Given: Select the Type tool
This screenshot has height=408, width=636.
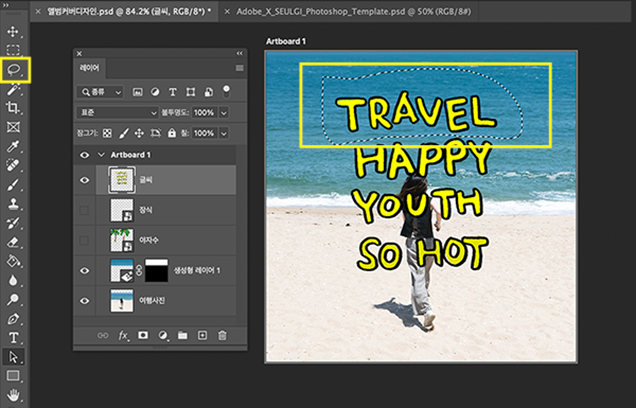Looking at the screenshot, I should tap(13, 337).
